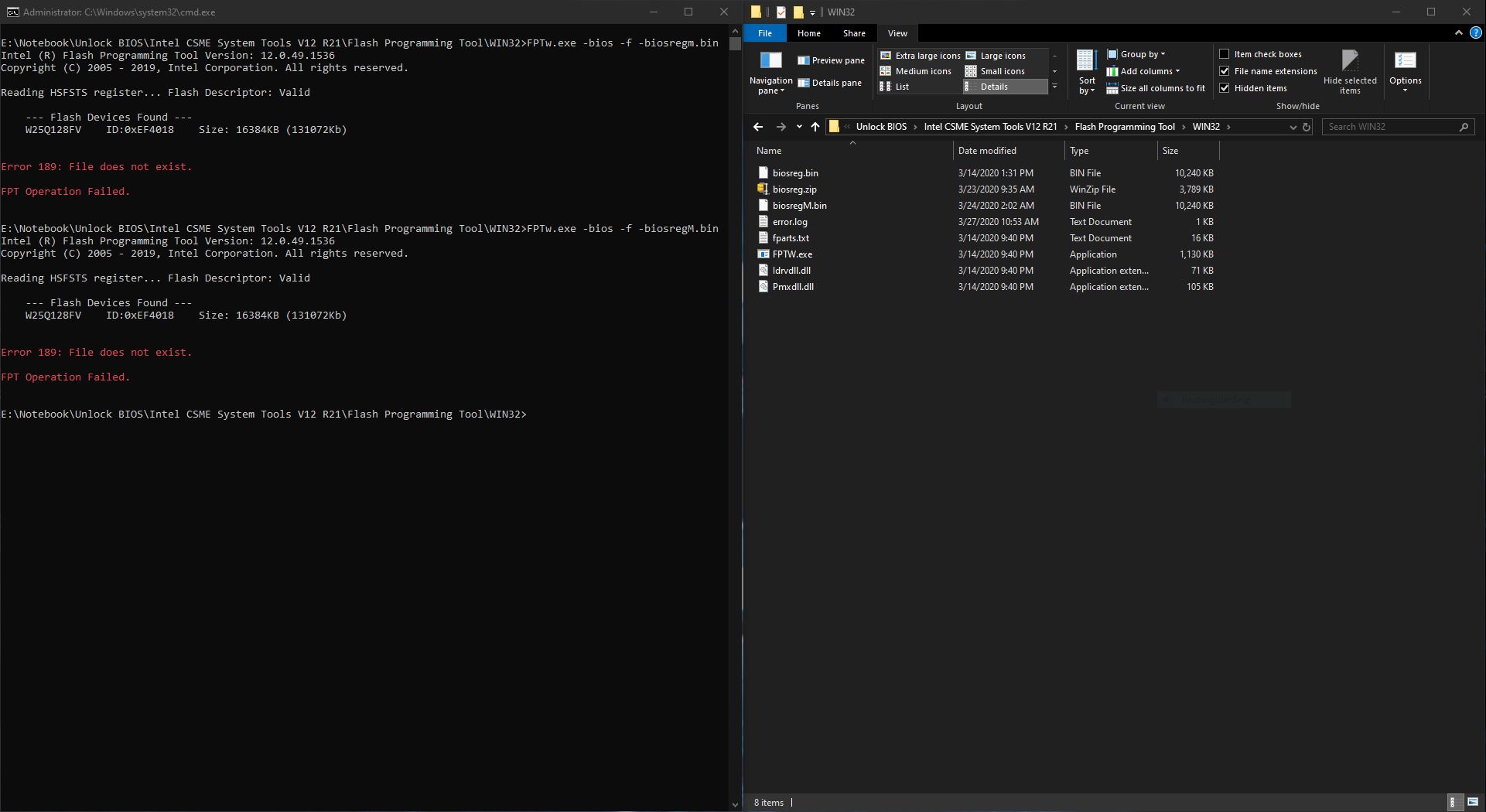Sort by Type column header
This screenshot has width=1486, height=812.
[x=1111, y=151]
